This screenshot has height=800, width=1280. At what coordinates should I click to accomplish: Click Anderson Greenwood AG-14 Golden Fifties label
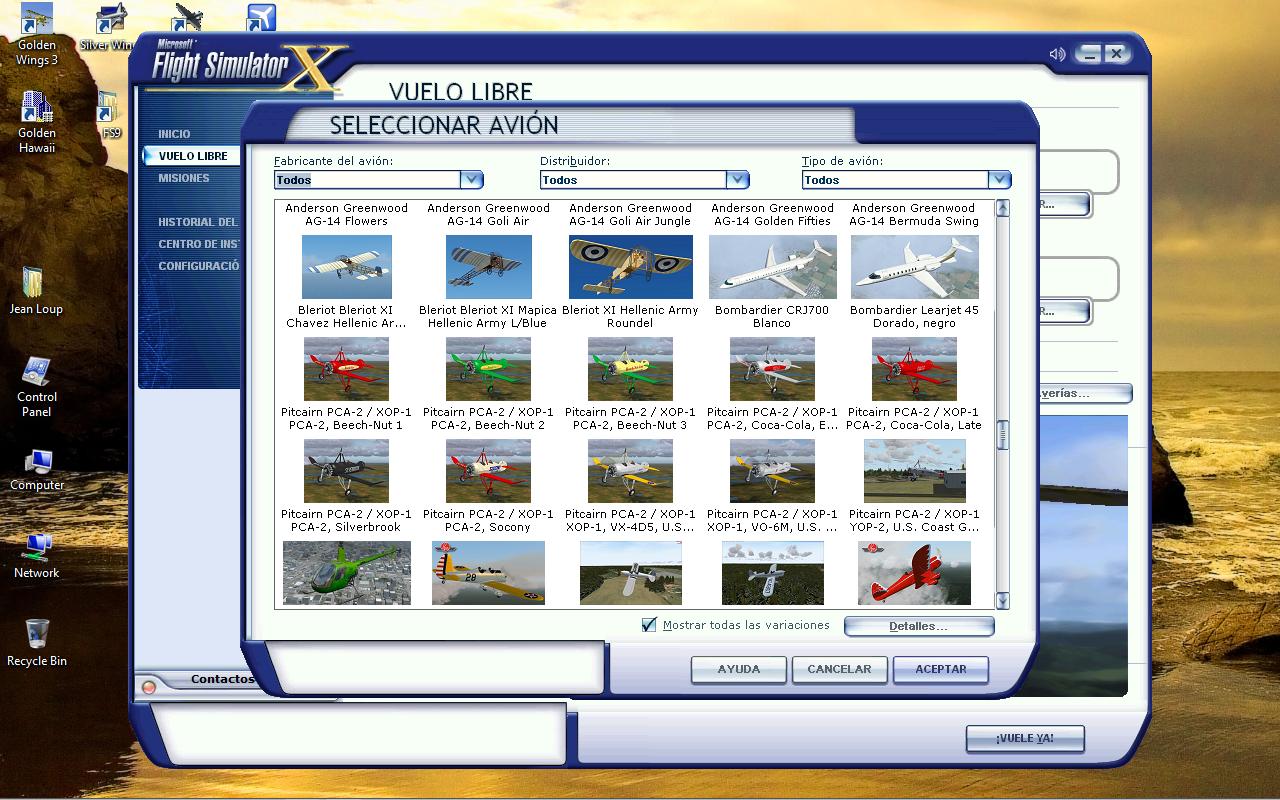pyautogui.click(x=773, y=215)
